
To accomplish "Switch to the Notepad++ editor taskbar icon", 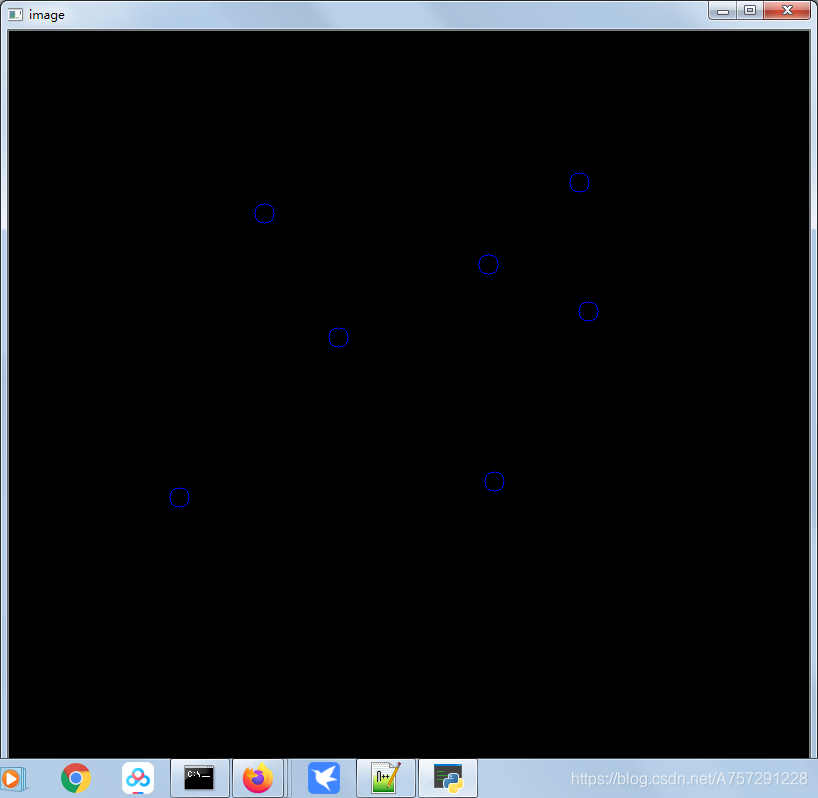I will 386,778.
